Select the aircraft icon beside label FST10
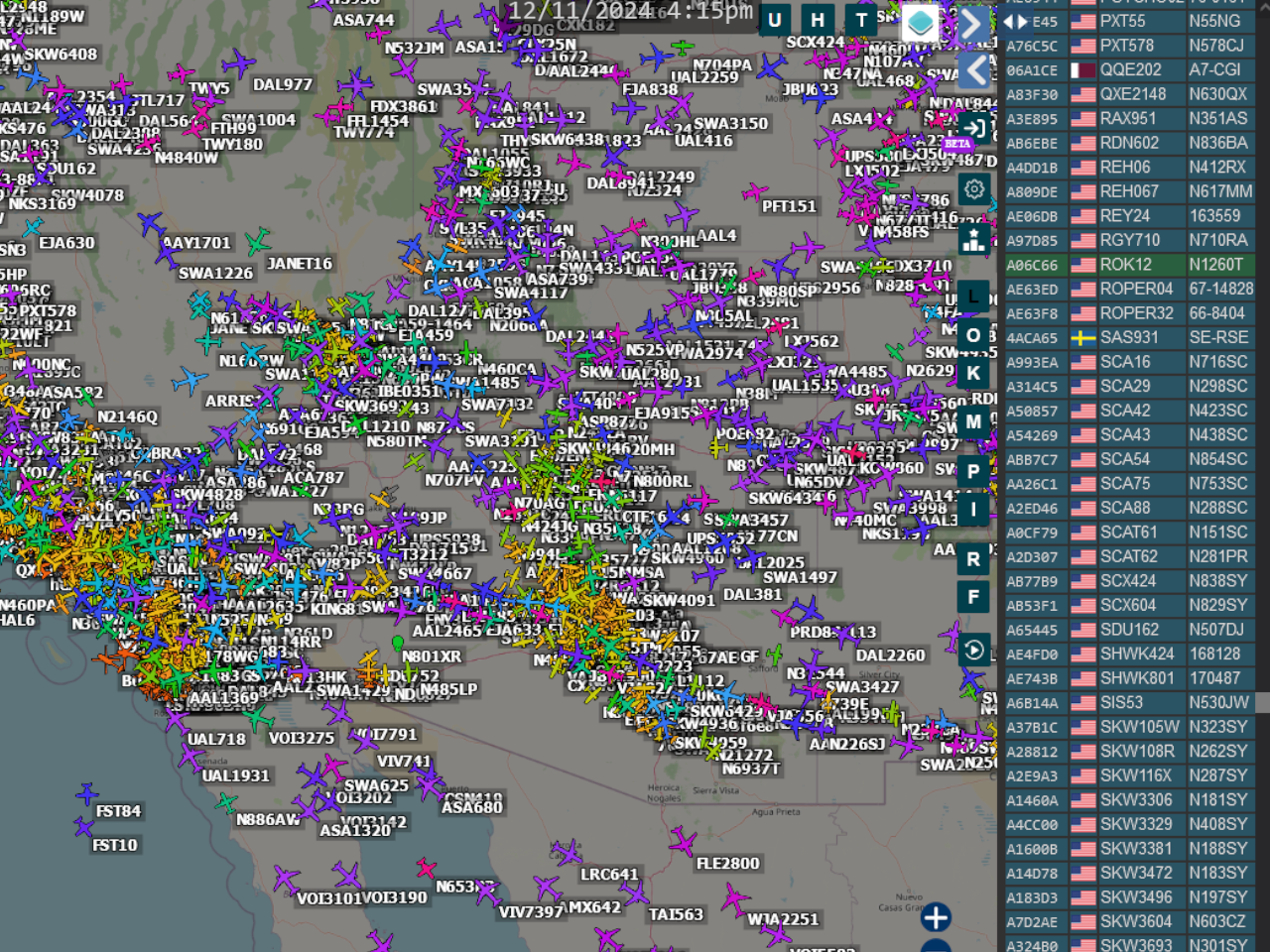1270x952 pixels. pos(83,826)
